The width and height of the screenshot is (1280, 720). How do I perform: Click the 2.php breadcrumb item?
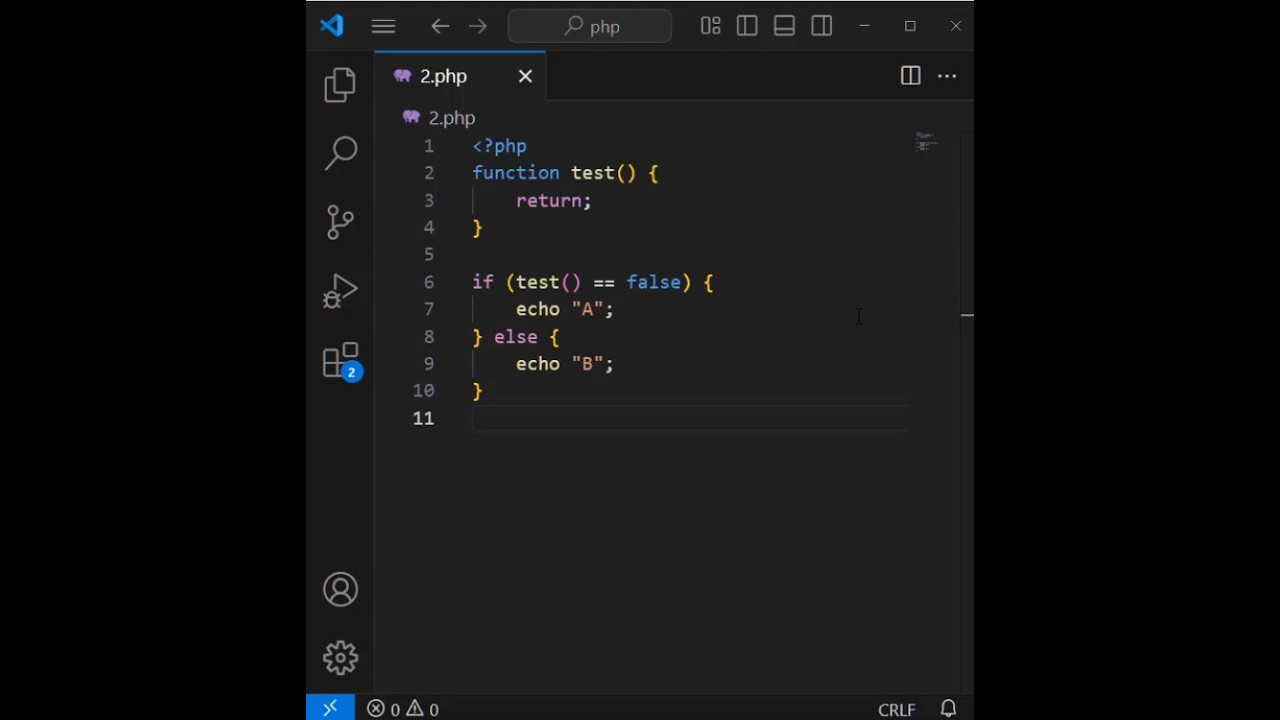click(439, 118)
